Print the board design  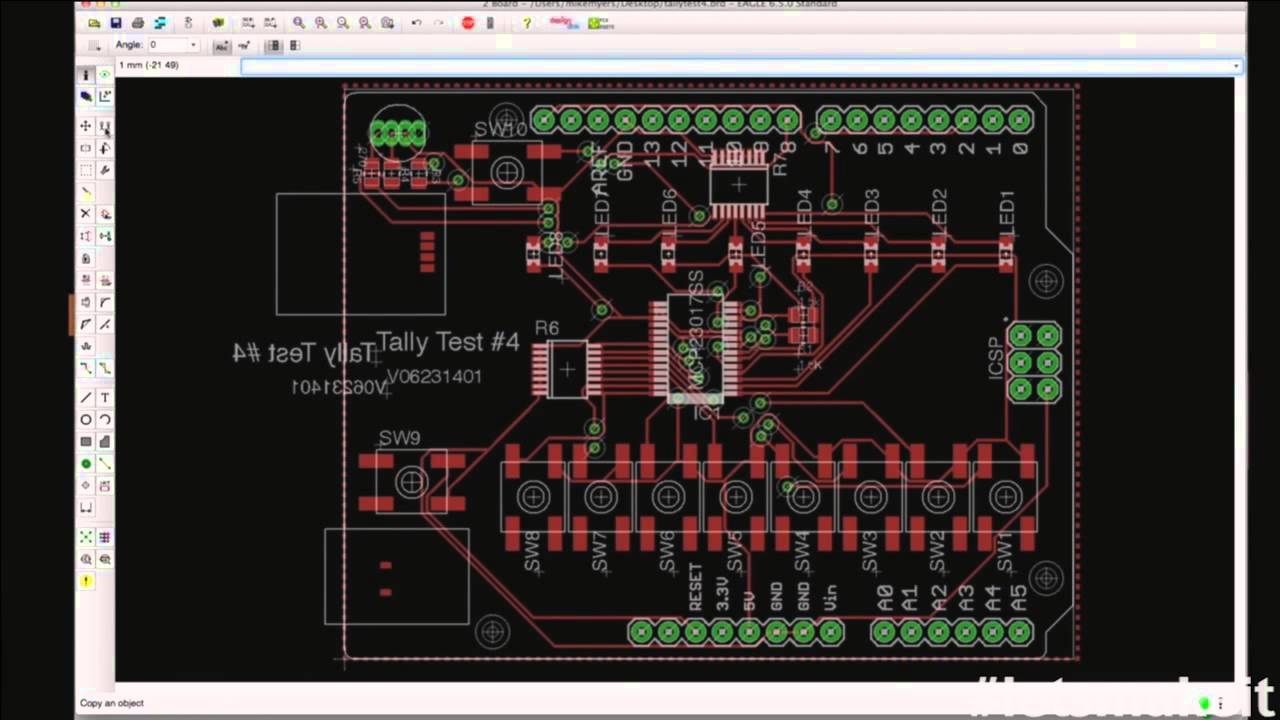(138, 23)
